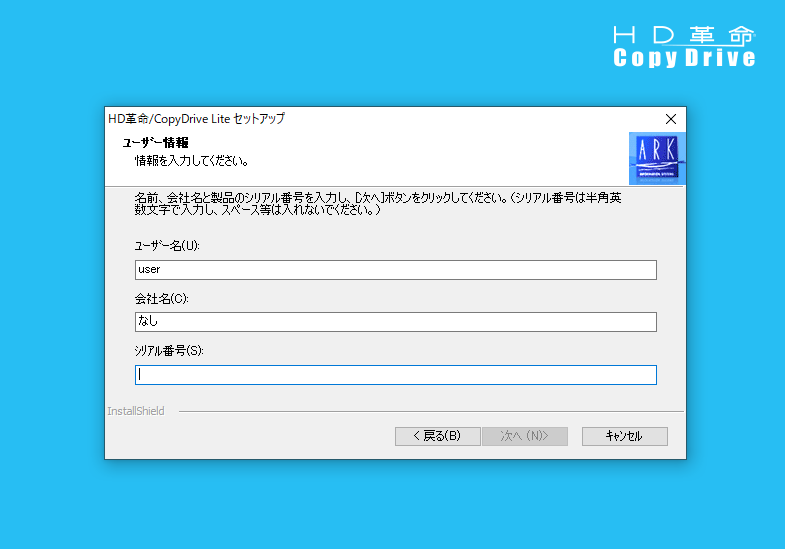Close the setup dialog window
The height and width of the screenshot is (549, 785).
(x=671, y=119)
